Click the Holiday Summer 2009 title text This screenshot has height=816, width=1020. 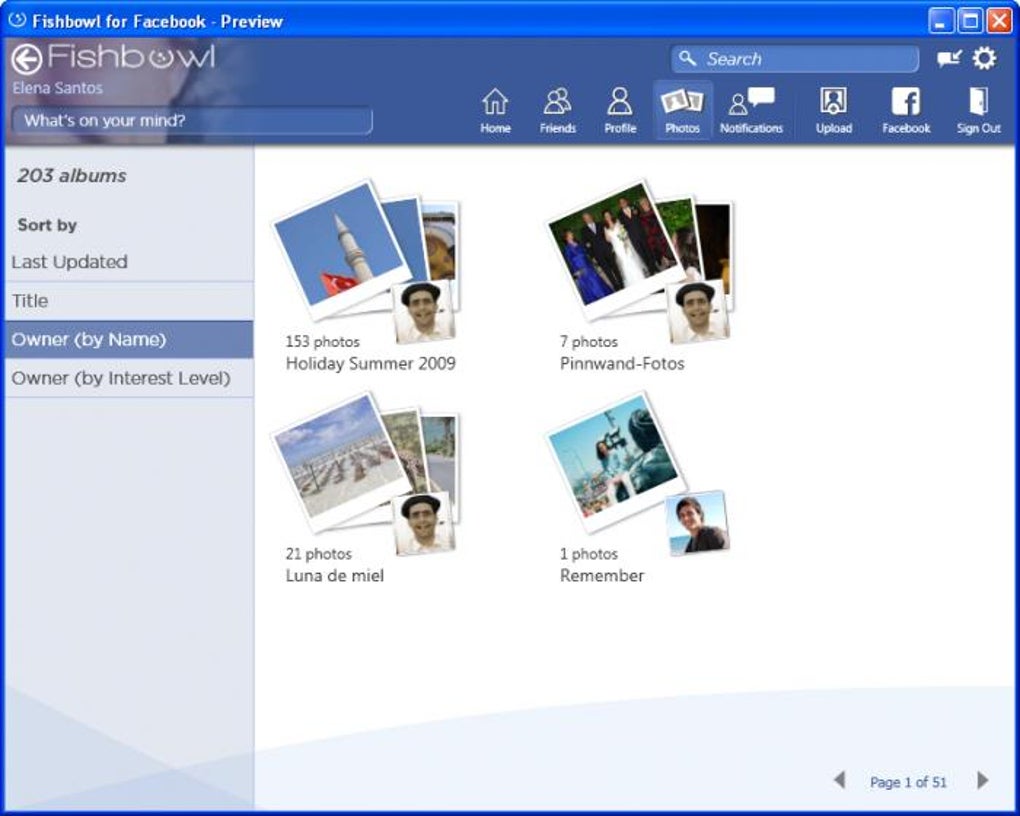371,364
